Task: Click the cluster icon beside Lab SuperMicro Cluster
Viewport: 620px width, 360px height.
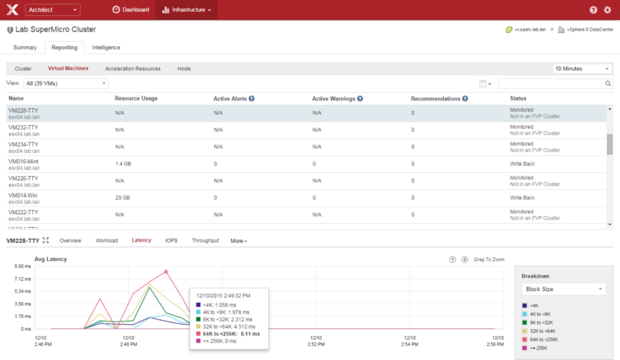Action: (x=10, y=30)
